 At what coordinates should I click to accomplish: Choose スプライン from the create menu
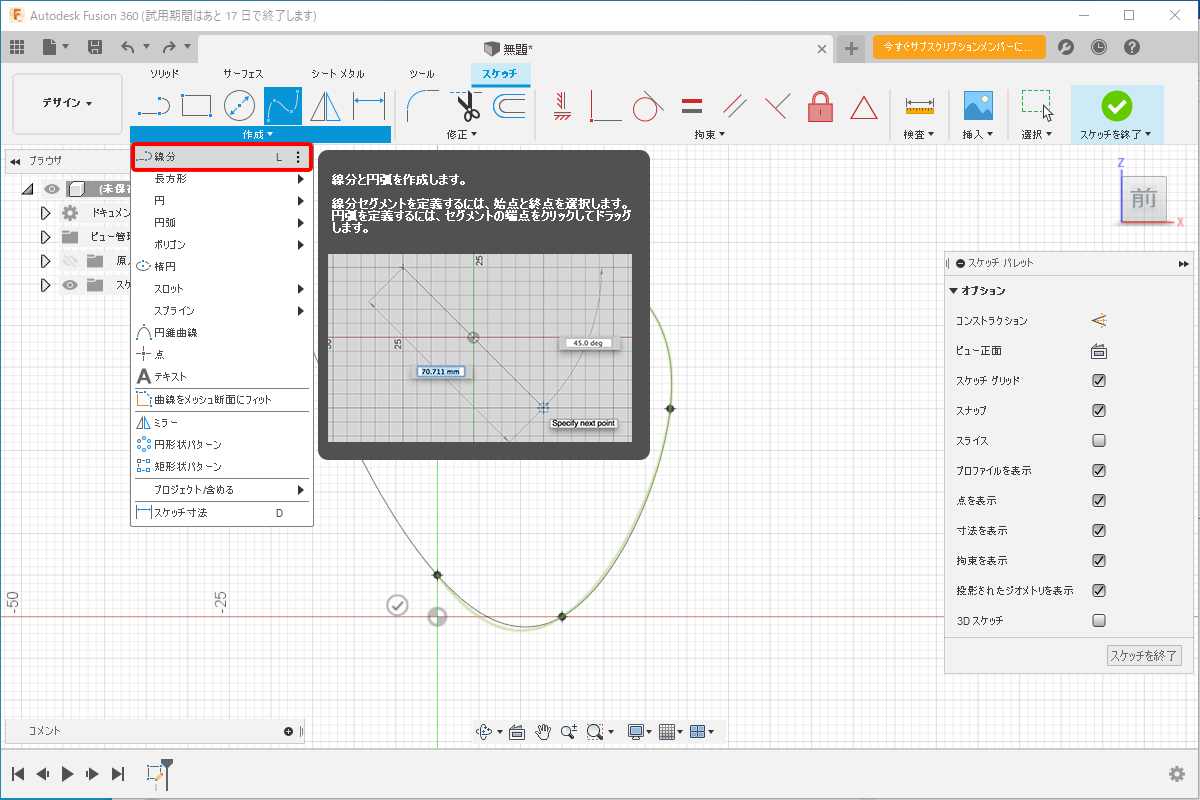(x=222, y=310)
